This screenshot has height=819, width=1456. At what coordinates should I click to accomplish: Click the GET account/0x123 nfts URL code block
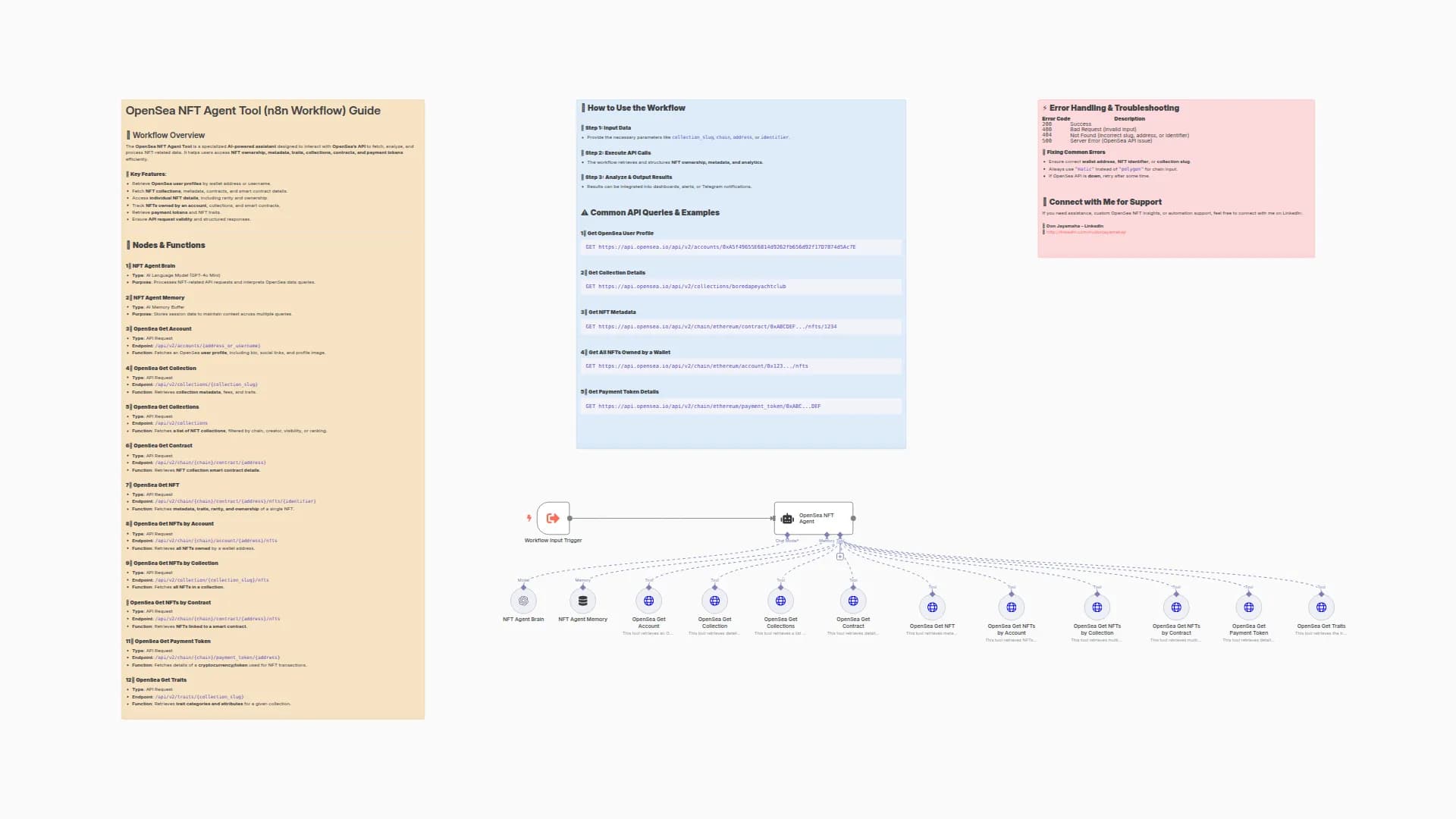741,366
